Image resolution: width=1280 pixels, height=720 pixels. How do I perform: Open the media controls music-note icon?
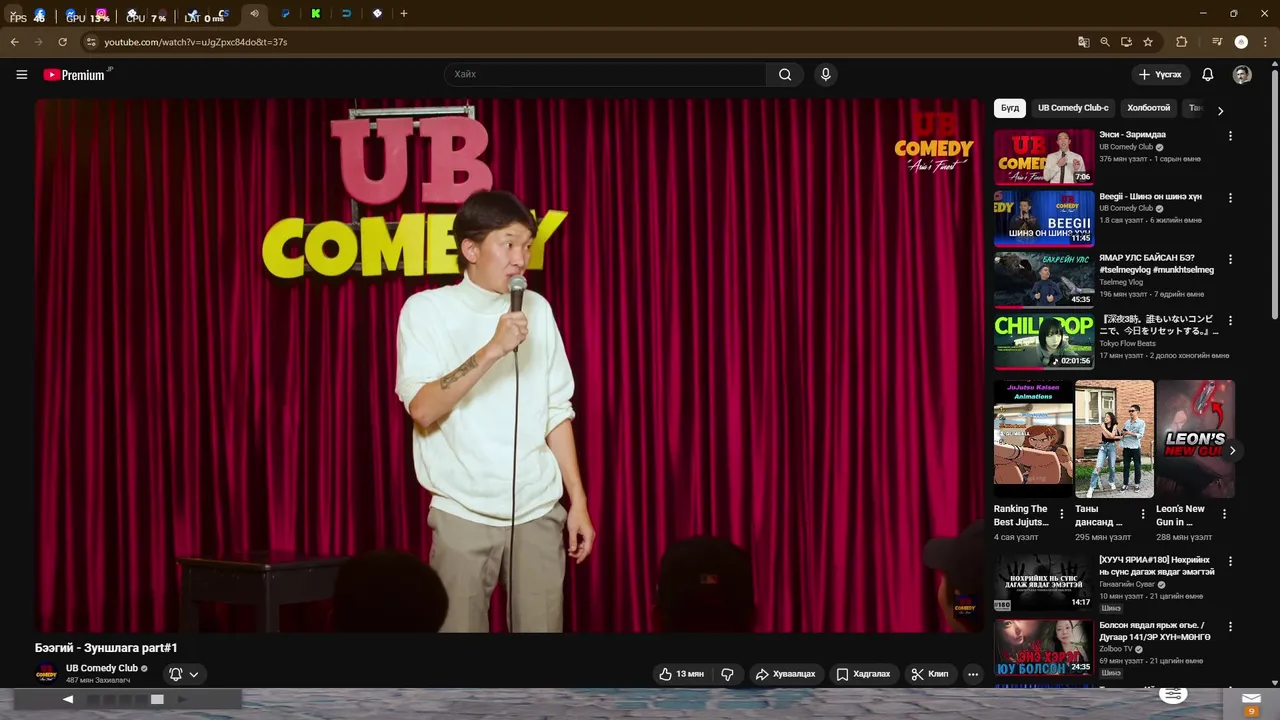pos(1217,42)
